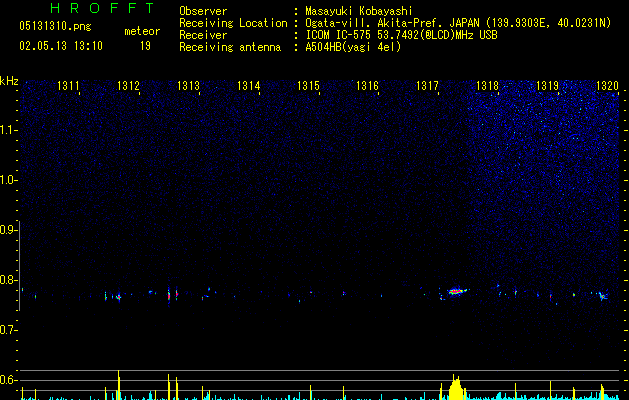This screenshot has height=400, width=629.
Task: Click the 1314 time marker
Action: 248,86
